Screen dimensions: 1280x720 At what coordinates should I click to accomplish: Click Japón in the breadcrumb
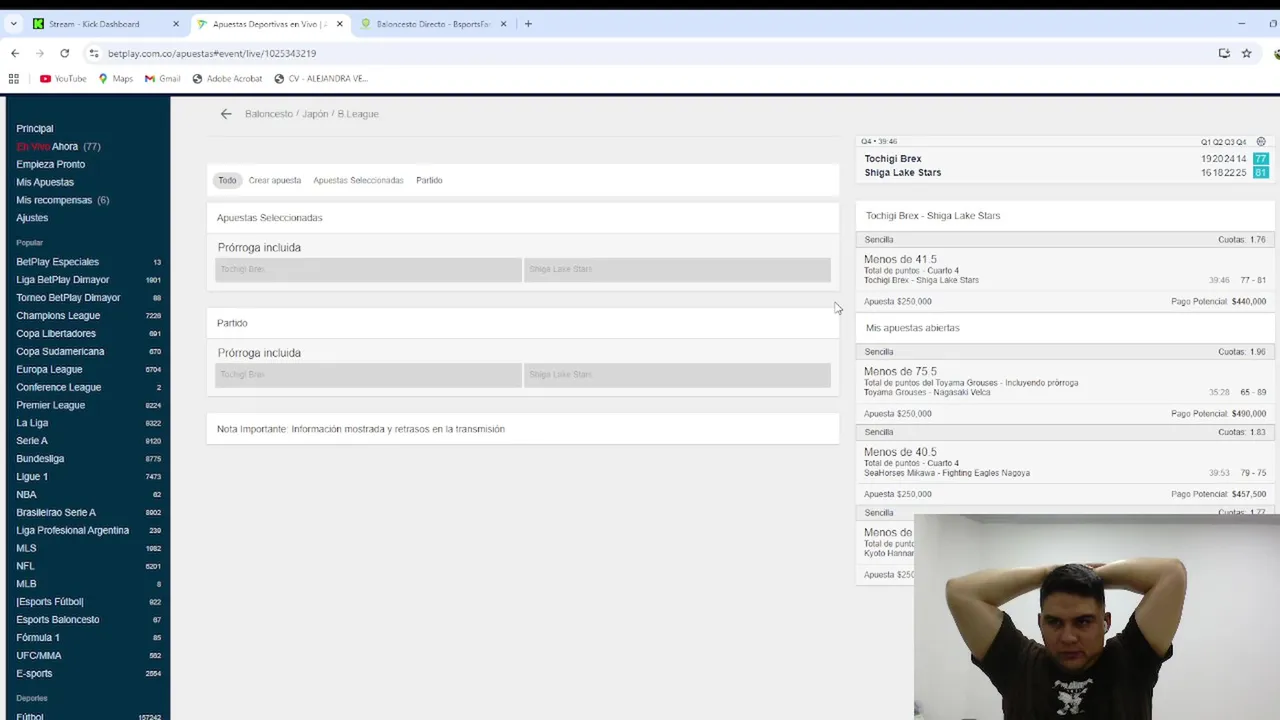(x=315, y=114)
